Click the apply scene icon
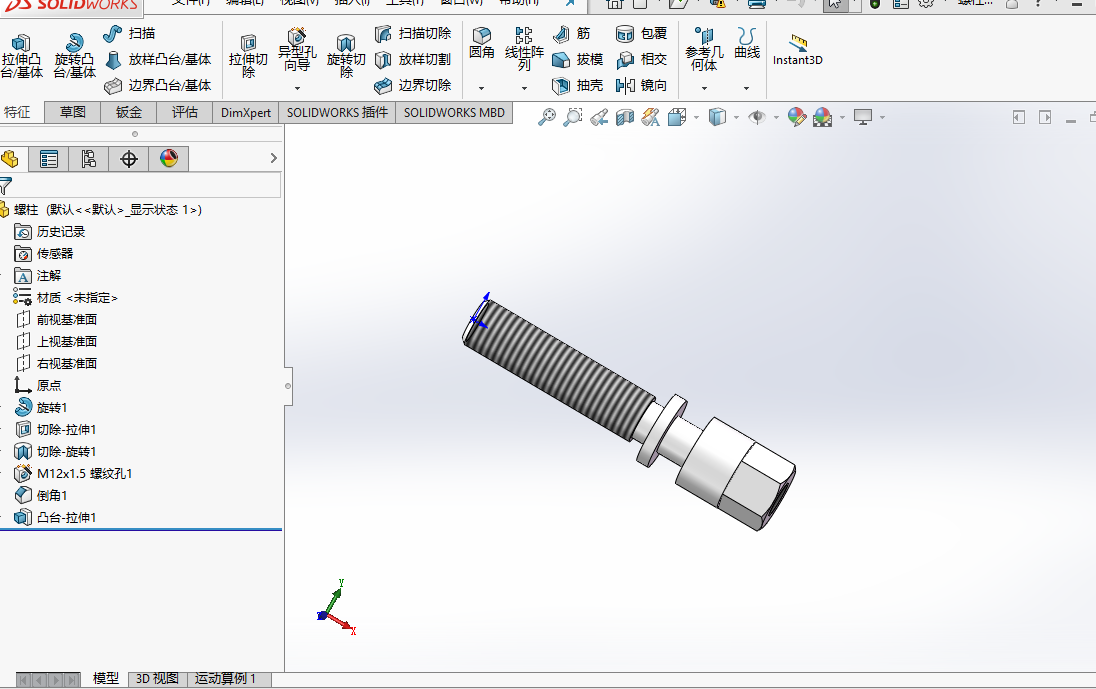This screenshot has width=1096, height=689. pos(823,117)
